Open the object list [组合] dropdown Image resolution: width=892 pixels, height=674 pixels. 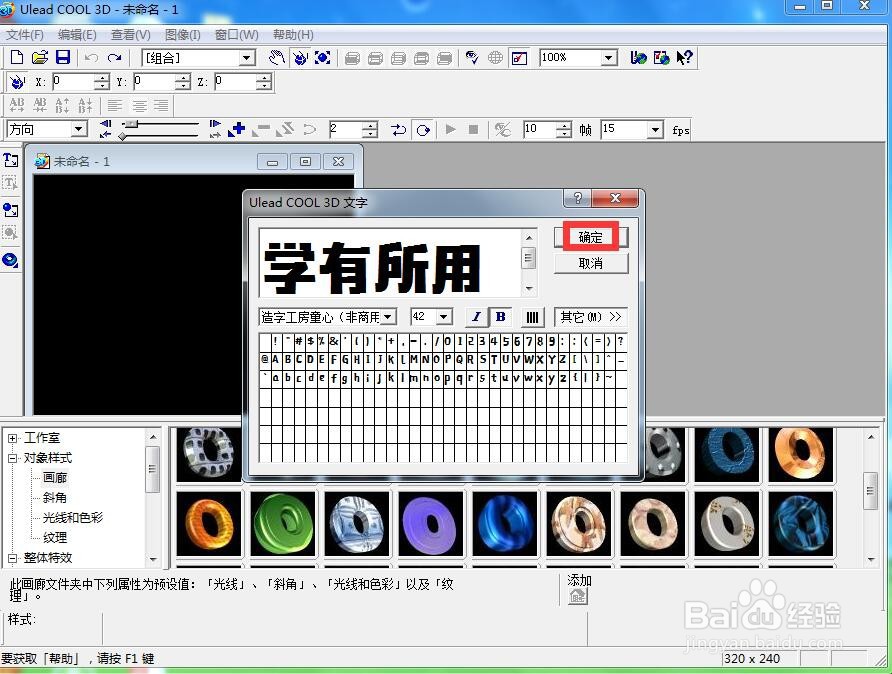pyautogui.click(x=246, y=57)
